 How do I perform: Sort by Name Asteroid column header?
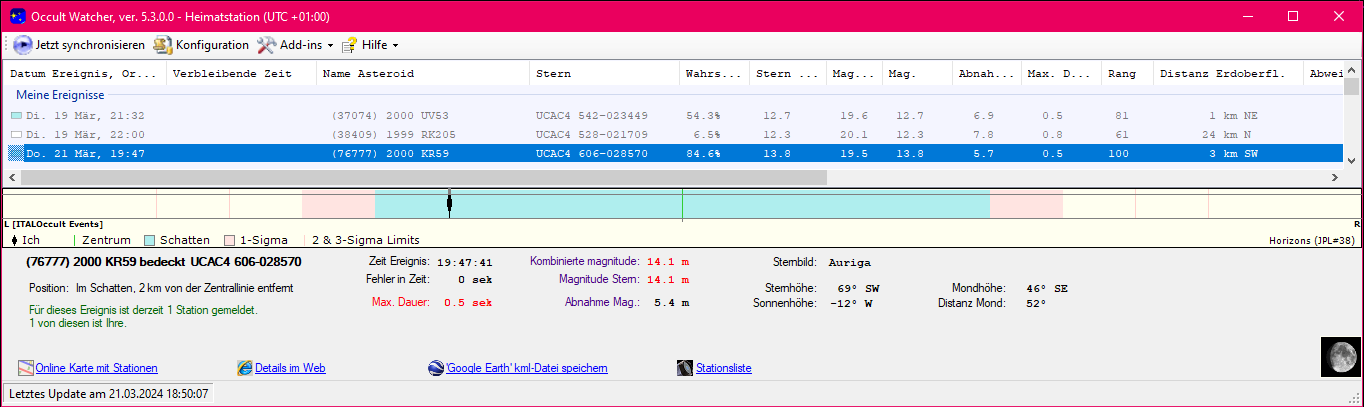(x=368, y=74)
